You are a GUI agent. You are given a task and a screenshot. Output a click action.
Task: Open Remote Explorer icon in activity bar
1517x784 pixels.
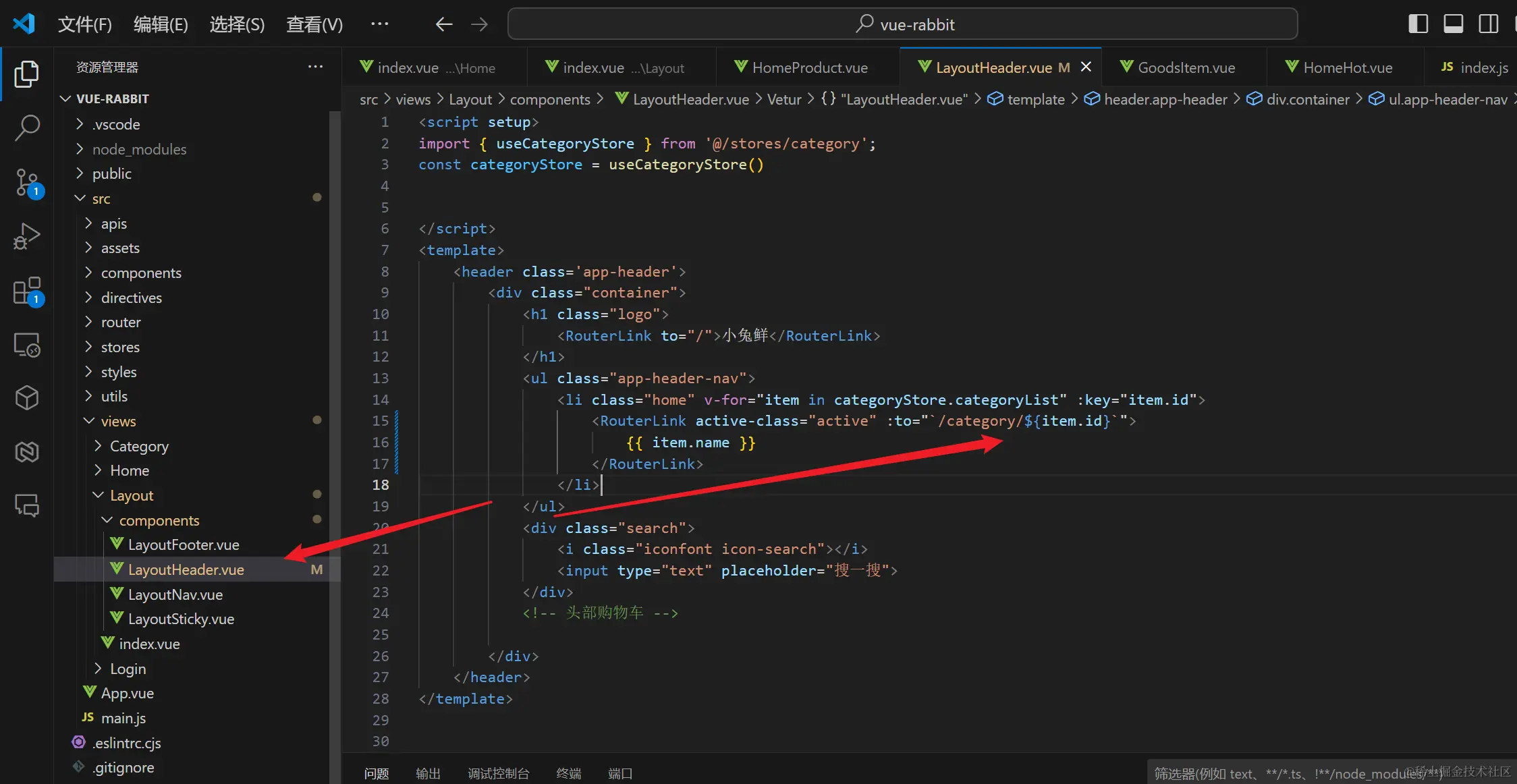(x=26, y=345)
